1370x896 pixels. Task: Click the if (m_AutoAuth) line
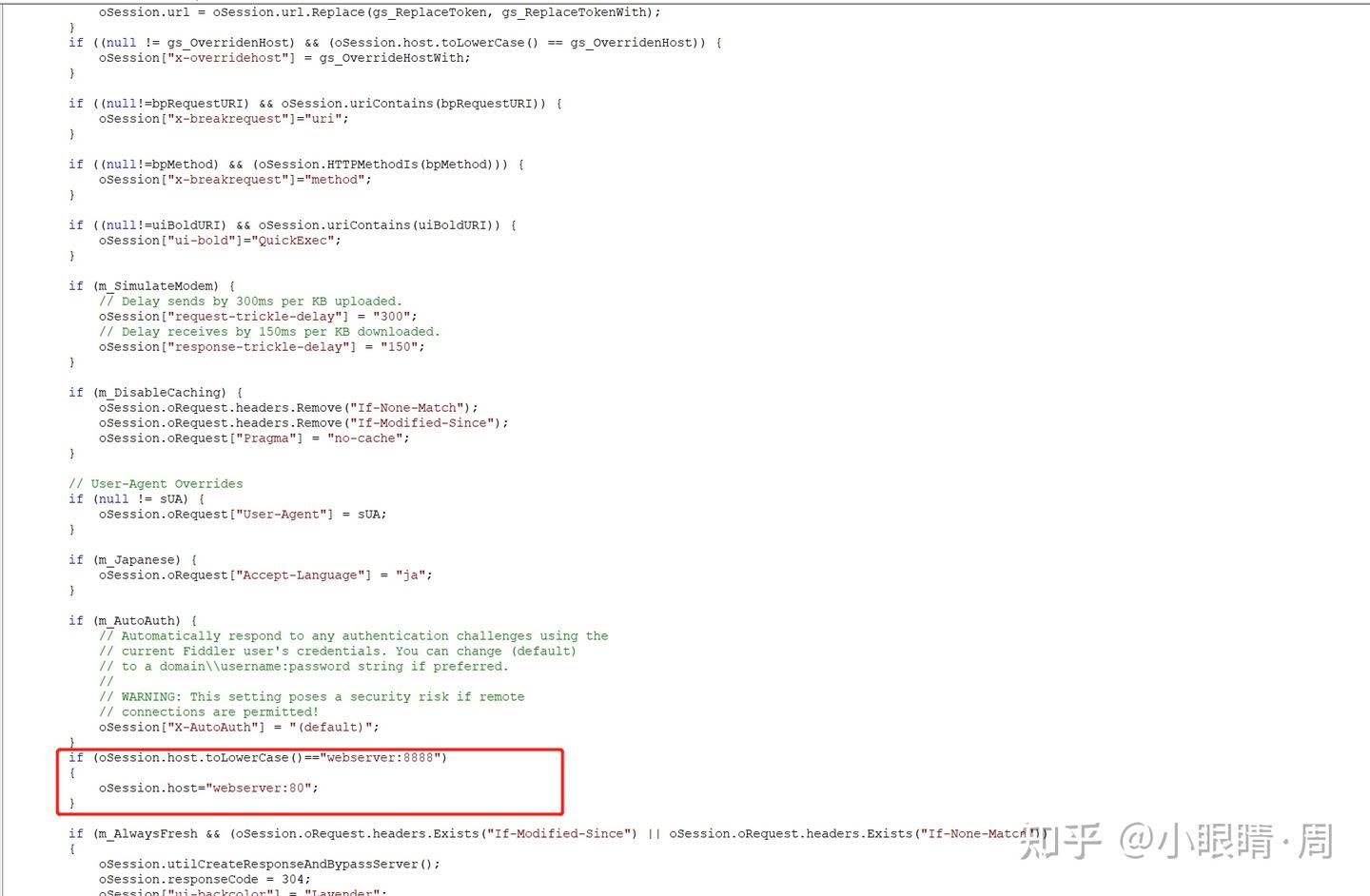[x=132, y=621]
